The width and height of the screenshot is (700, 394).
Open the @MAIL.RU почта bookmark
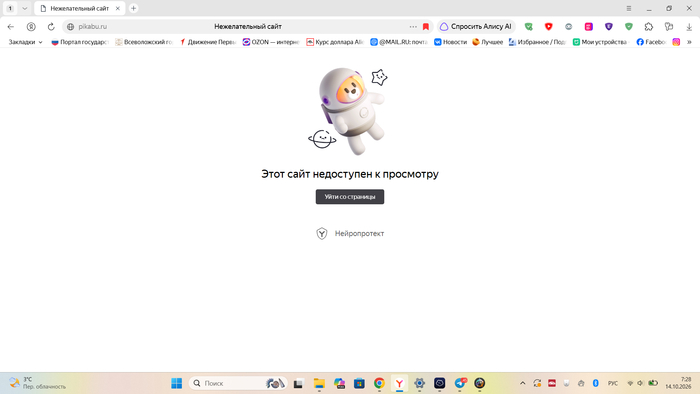(399, 42)
